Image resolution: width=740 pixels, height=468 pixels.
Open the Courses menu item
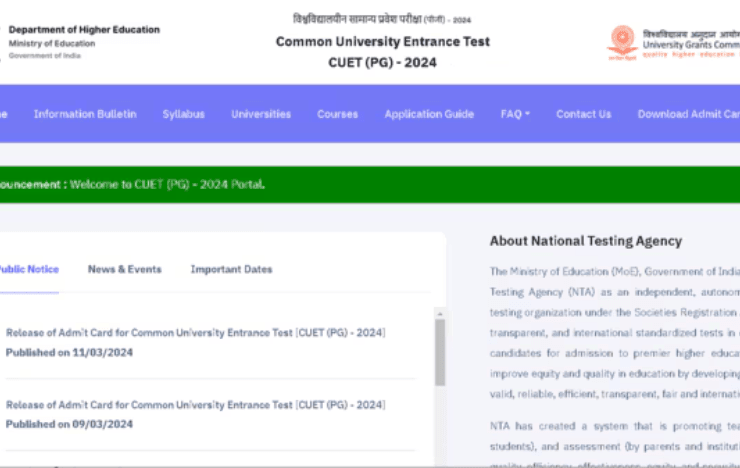pos(337,114)
